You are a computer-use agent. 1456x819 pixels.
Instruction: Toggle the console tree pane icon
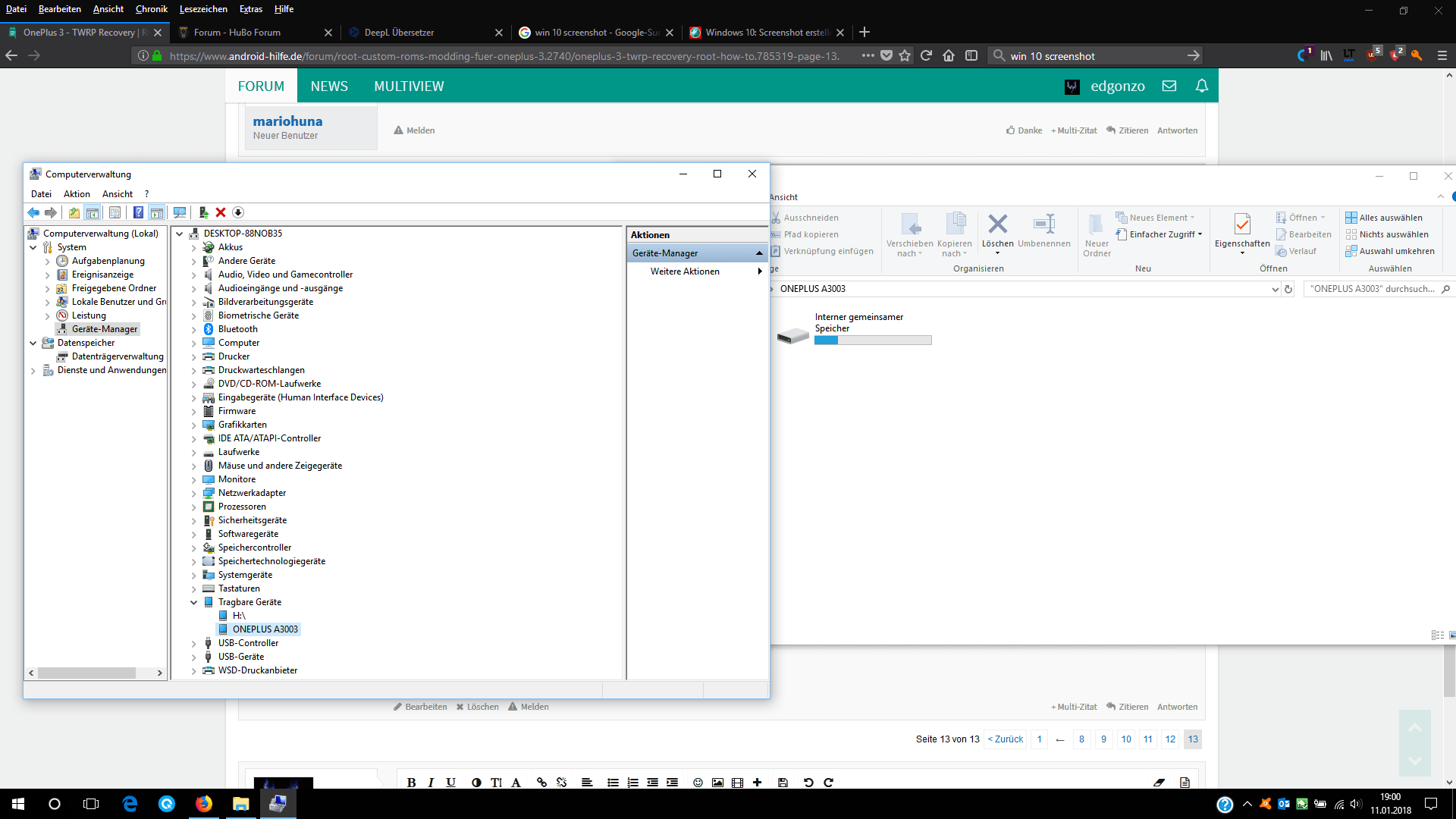(93, 213)
